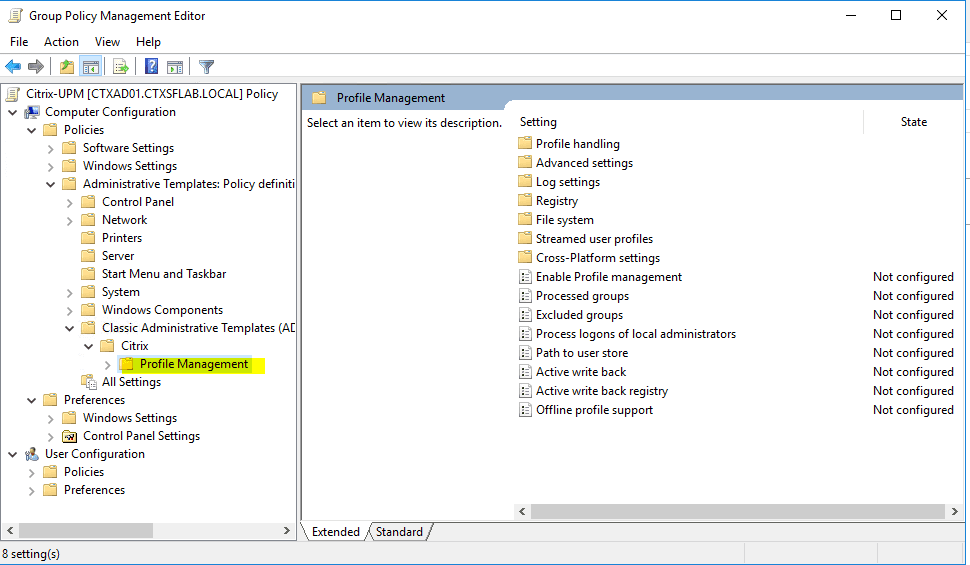Viewport: 970px width, 565px height.
Task: Sort by the State column header
Action: pos(914,122)
